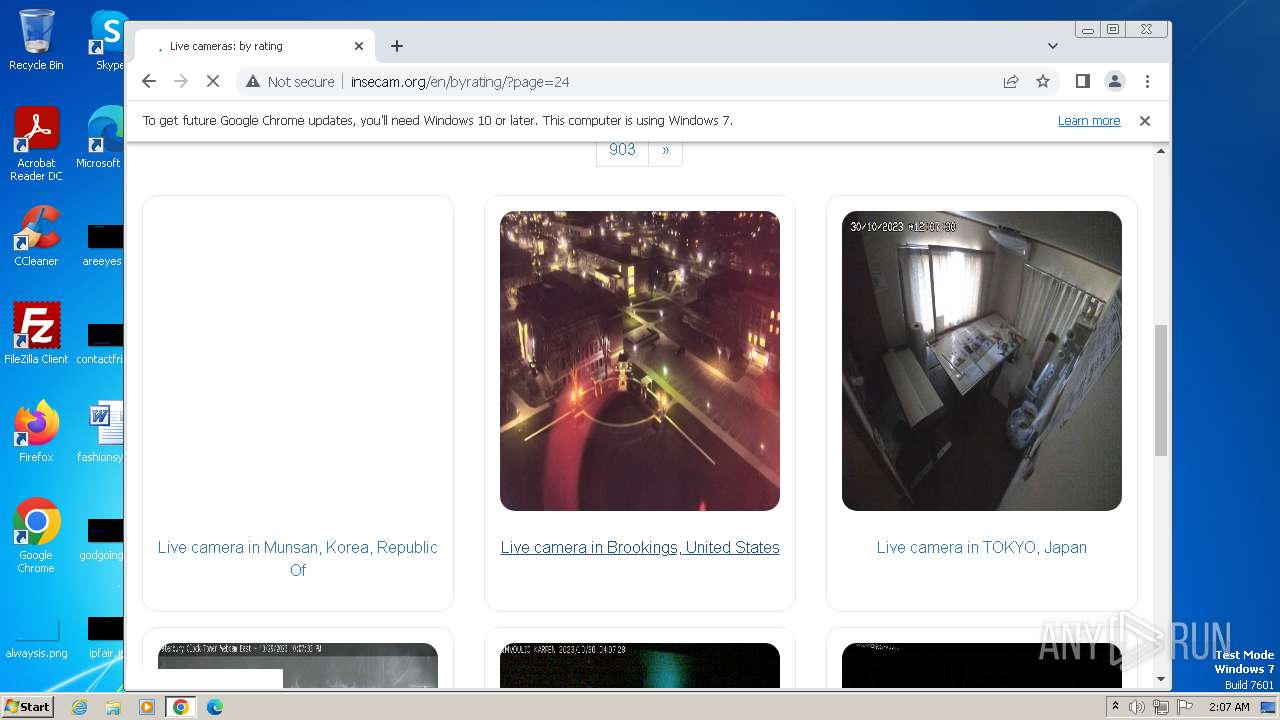Open the Chrome profile avatar
This screenshot has width=1280, height=720.
(x=1115, y=81)
